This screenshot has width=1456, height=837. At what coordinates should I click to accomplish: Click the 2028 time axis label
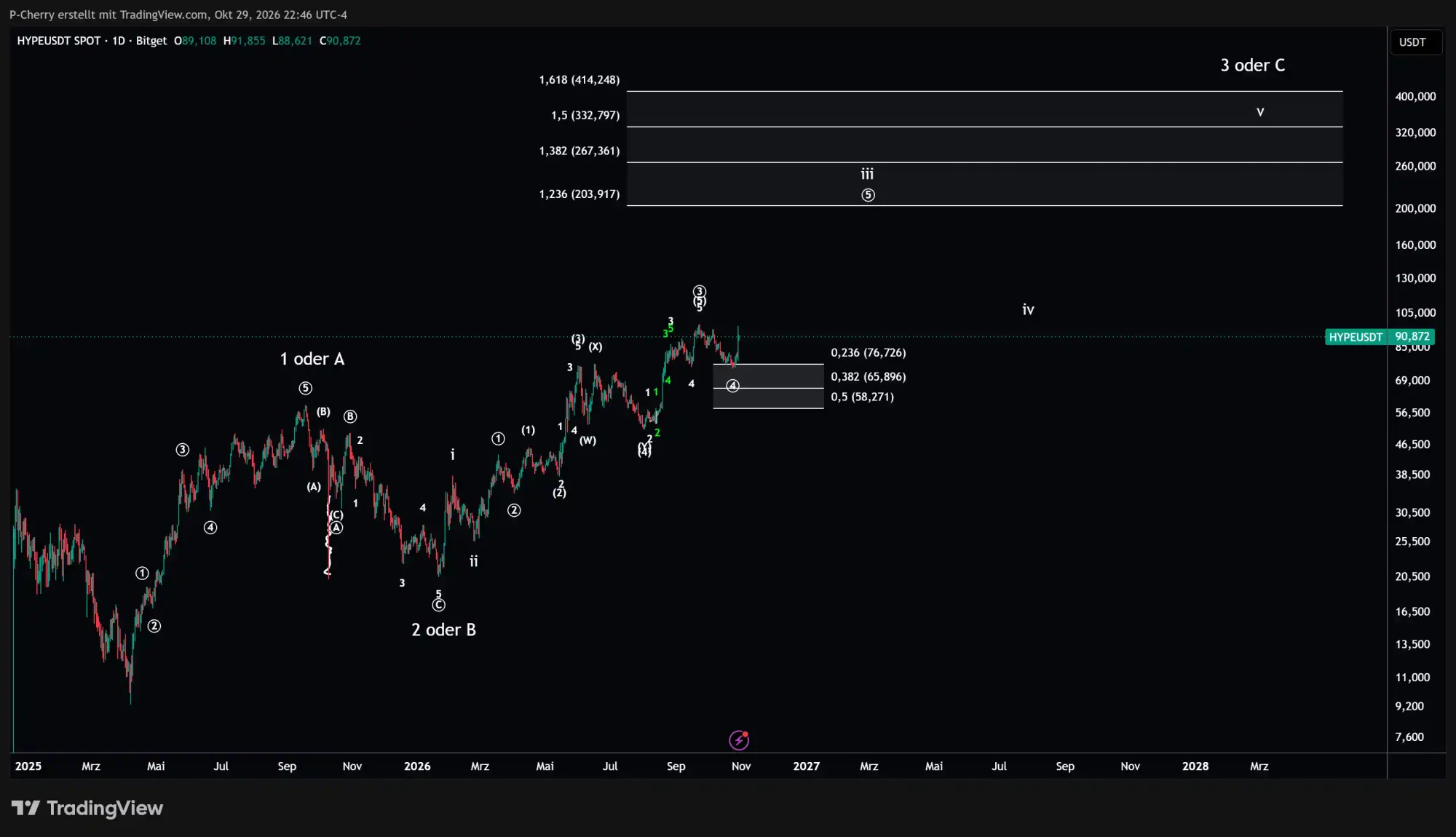coord(1195,766)
